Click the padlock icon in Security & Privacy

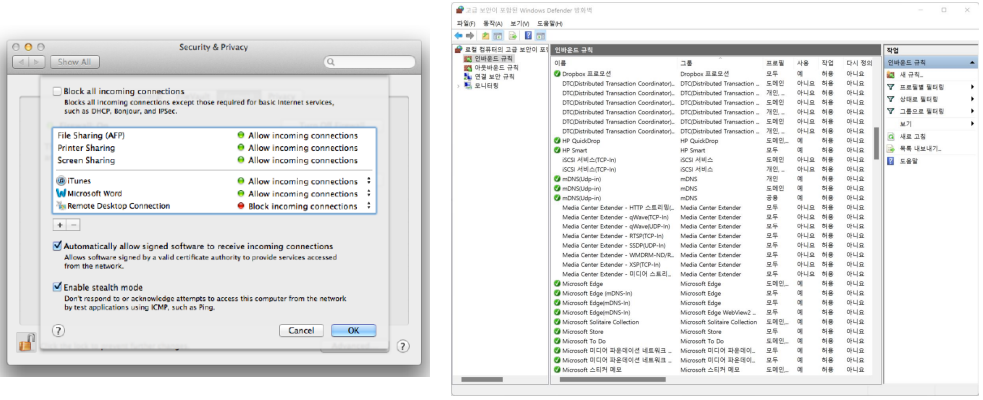point(26,342)
